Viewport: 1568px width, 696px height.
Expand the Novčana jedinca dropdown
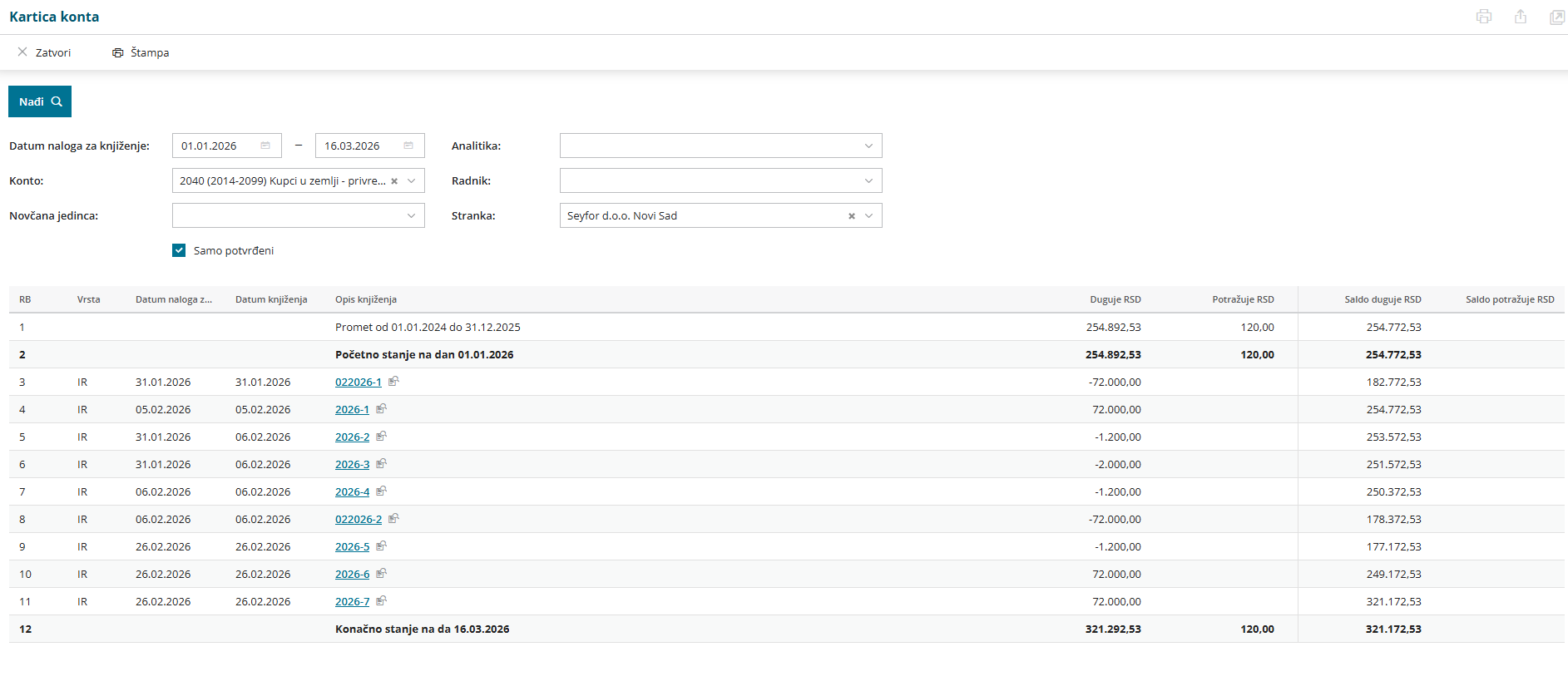[411, 215]
